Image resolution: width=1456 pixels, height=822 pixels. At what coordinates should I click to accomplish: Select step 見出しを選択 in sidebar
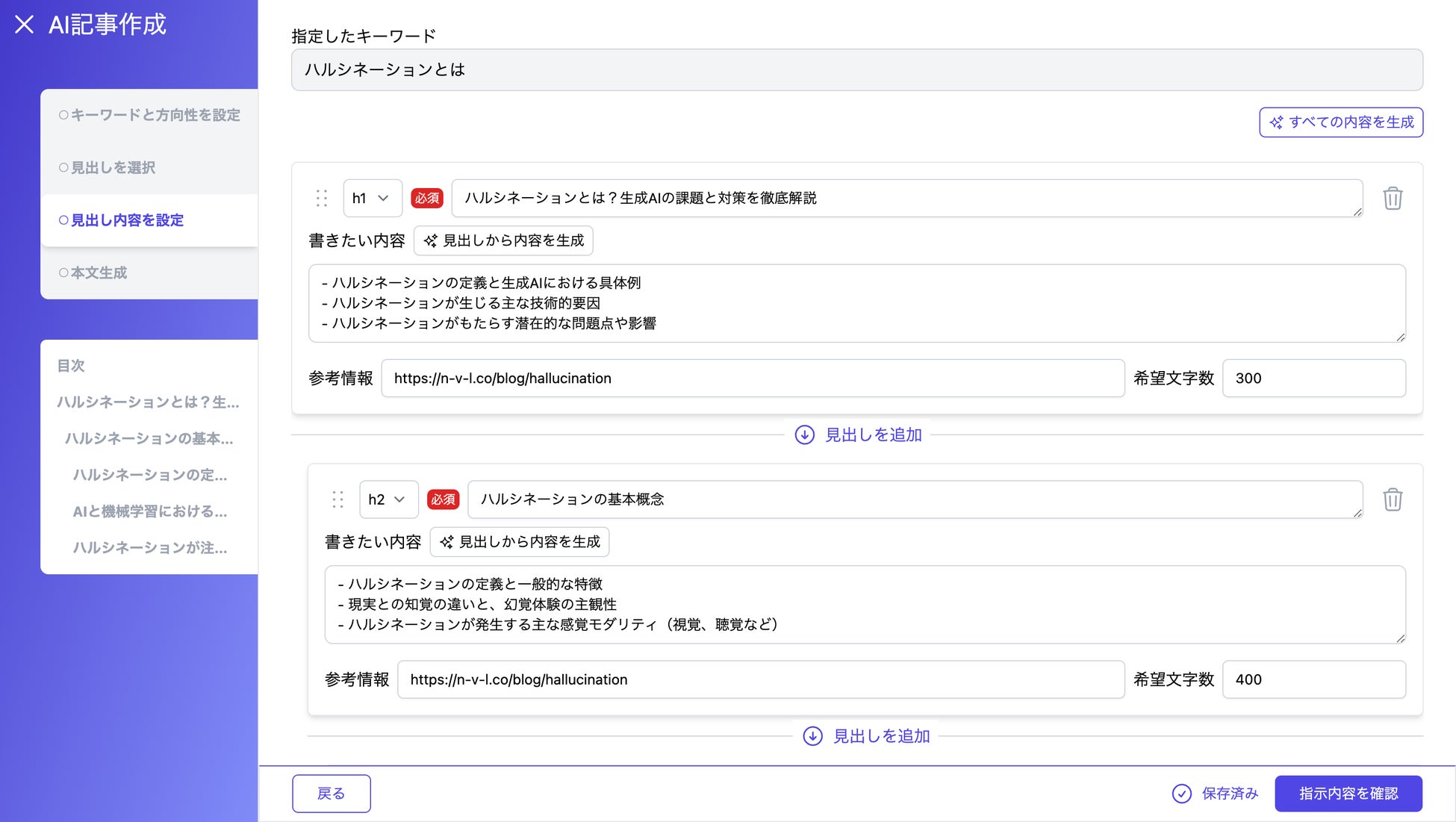point(112,168)
